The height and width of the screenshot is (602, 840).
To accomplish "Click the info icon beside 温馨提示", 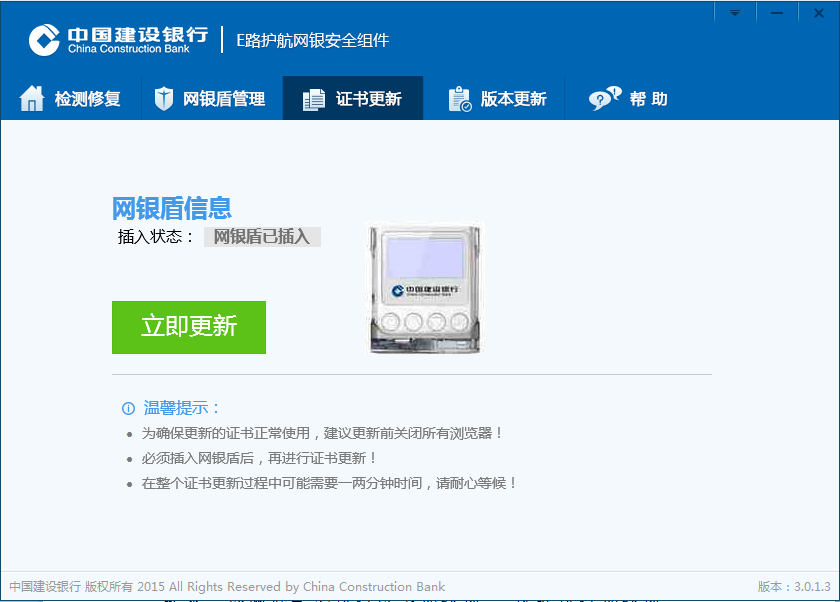I will (x=128, y=409).
